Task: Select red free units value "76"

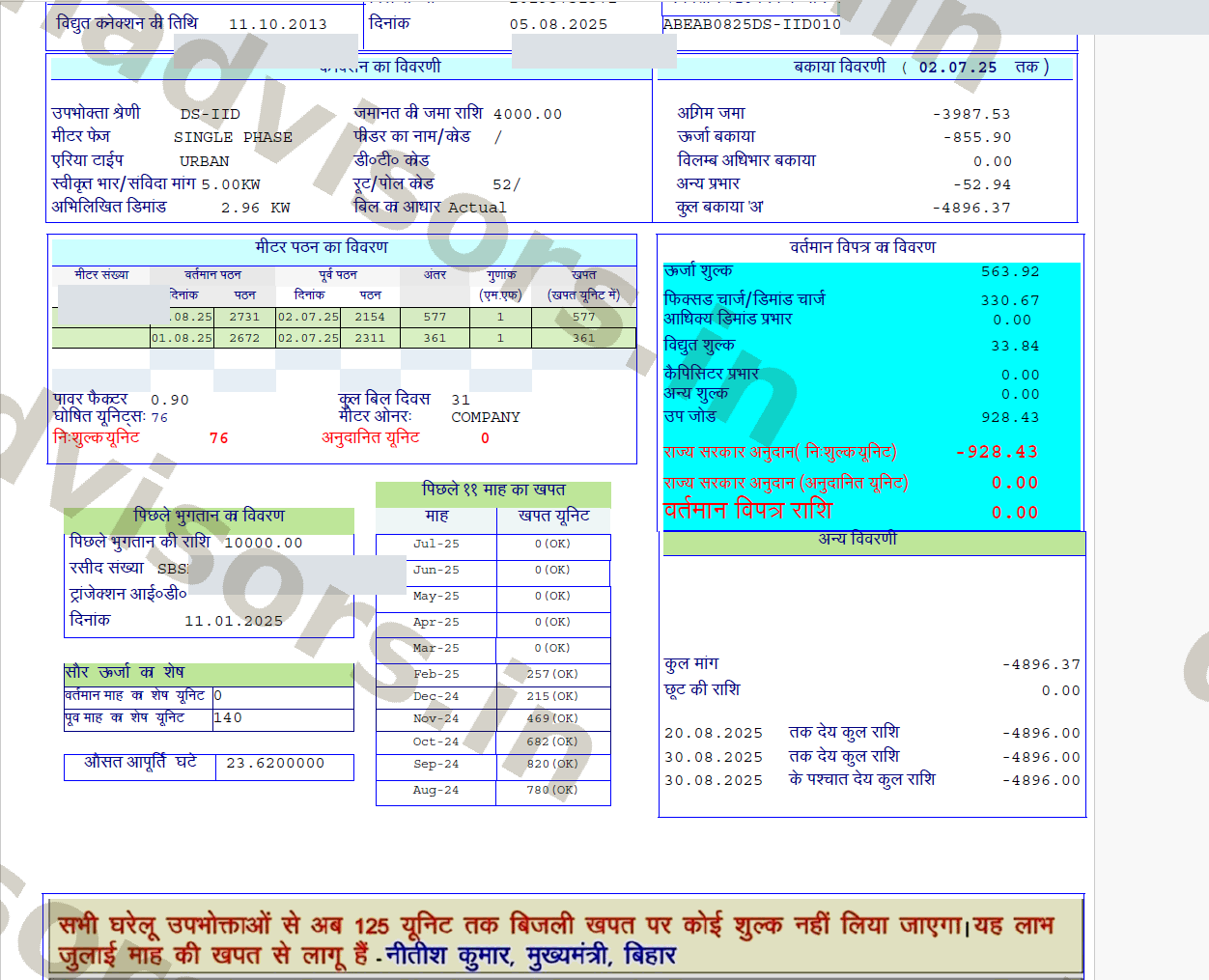Action: click(x=219, y=438)
